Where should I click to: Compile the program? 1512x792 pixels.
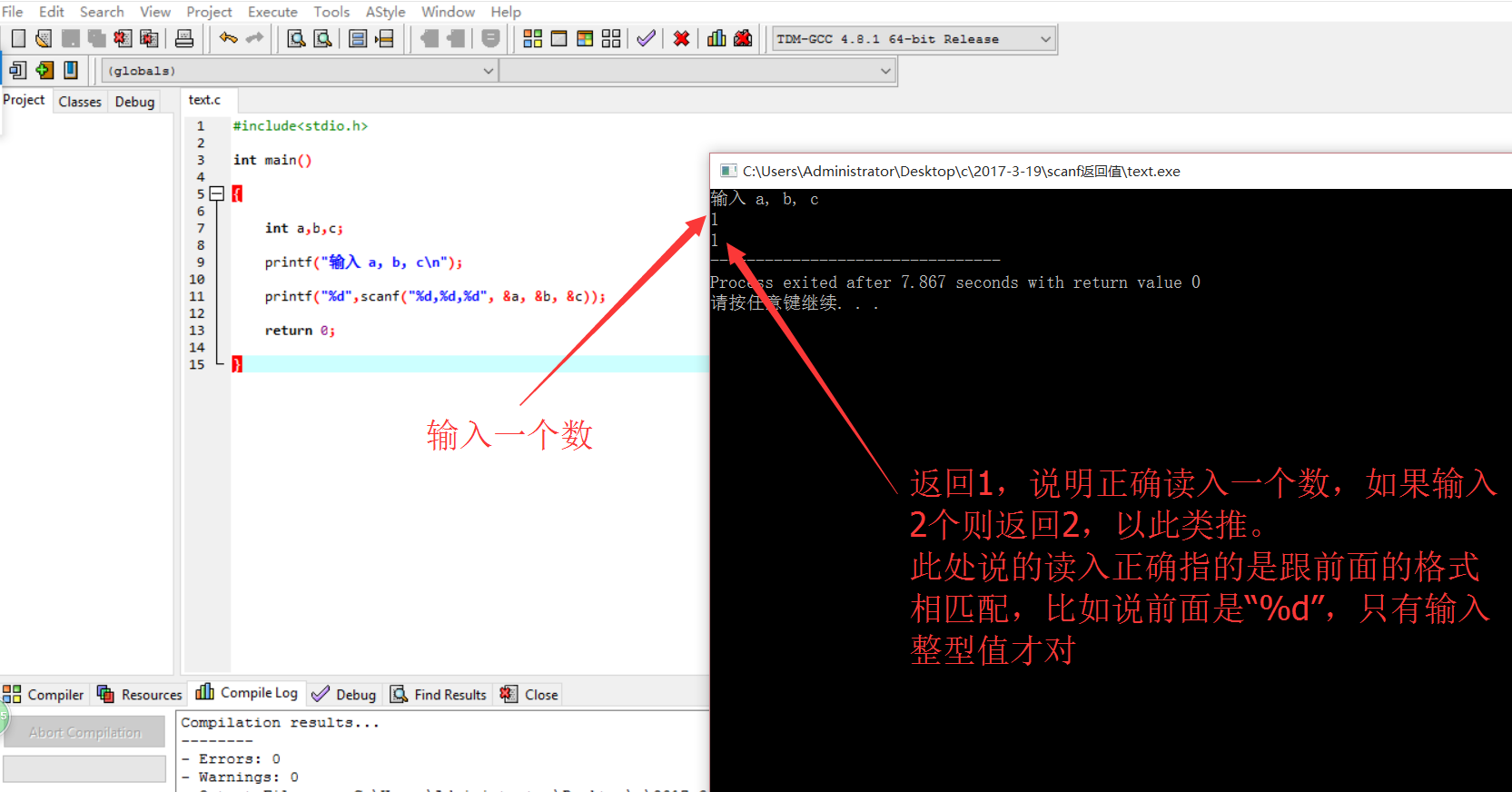tap(533, 38)
